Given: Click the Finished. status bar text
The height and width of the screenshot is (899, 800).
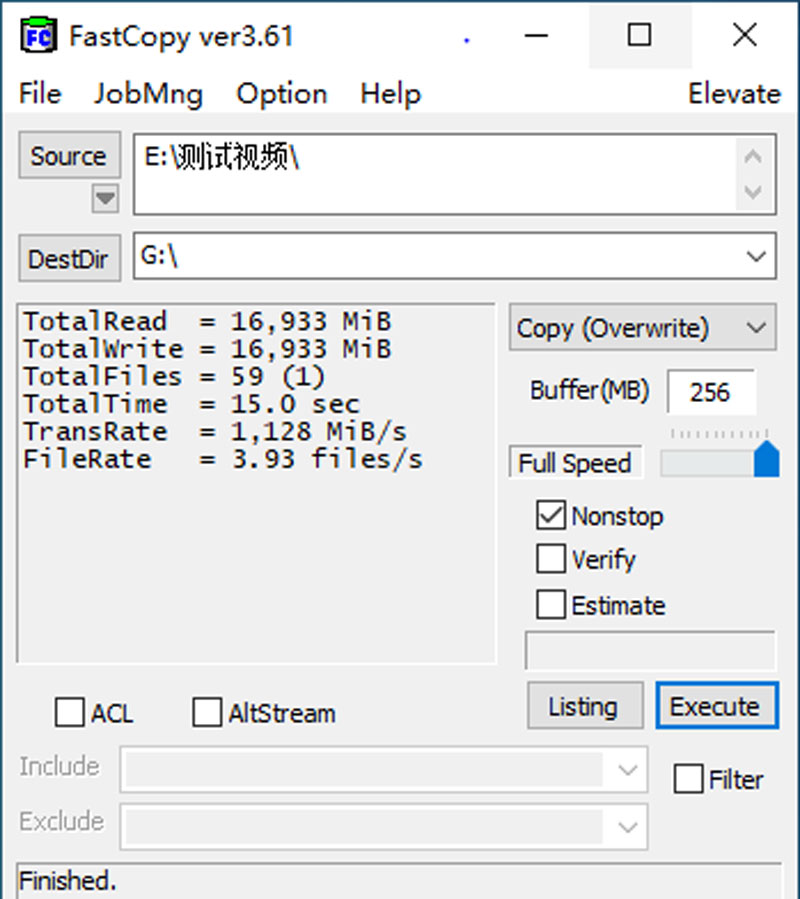Looking at the screenshot, I should pyautogui.click(x=68, y=881).
